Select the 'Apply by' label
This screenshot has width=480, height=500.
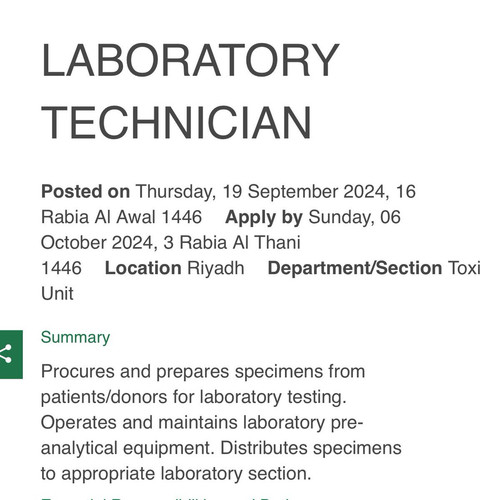pos(264,218)
